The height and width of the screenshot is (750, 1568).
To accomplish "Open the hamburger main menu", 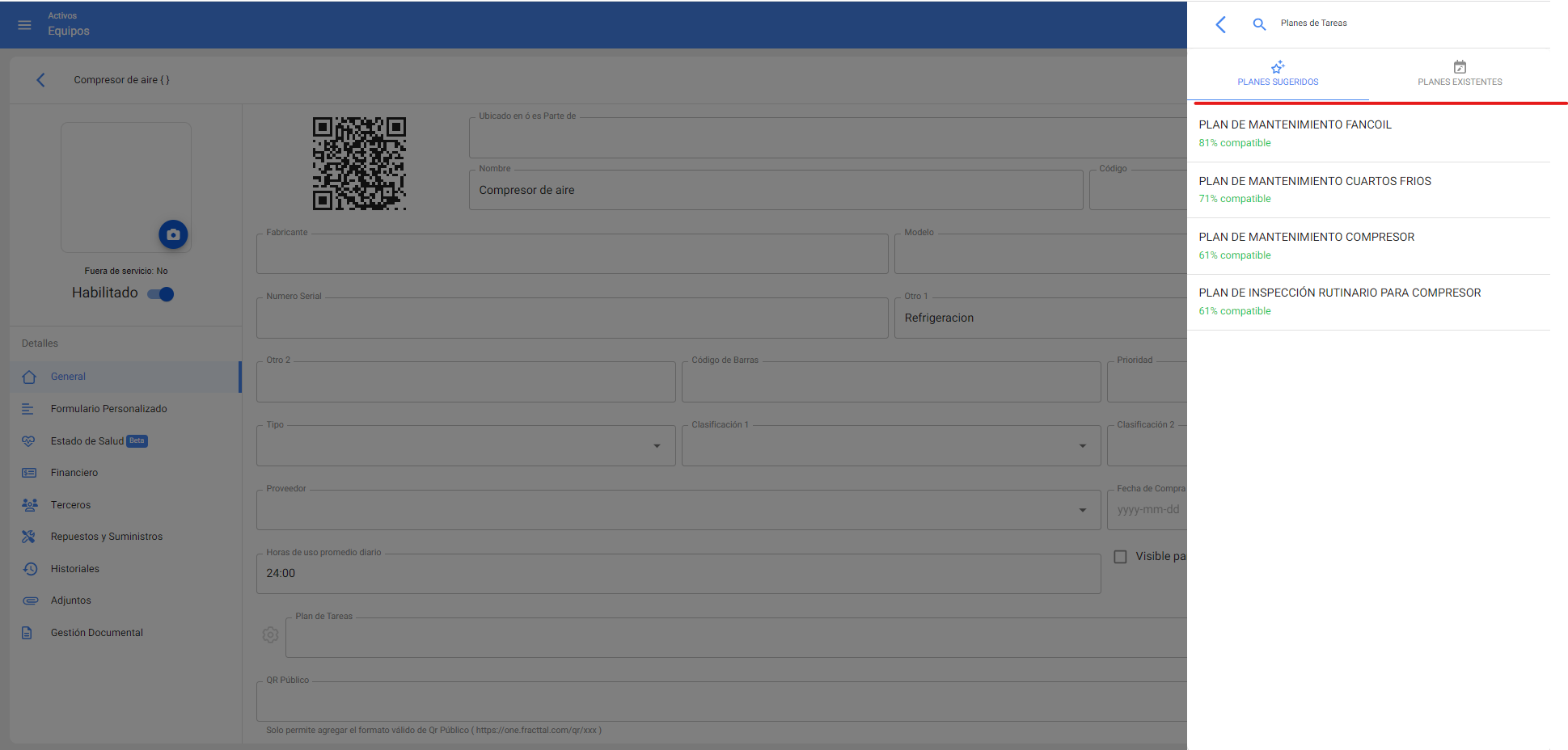I will coord(24,25).
